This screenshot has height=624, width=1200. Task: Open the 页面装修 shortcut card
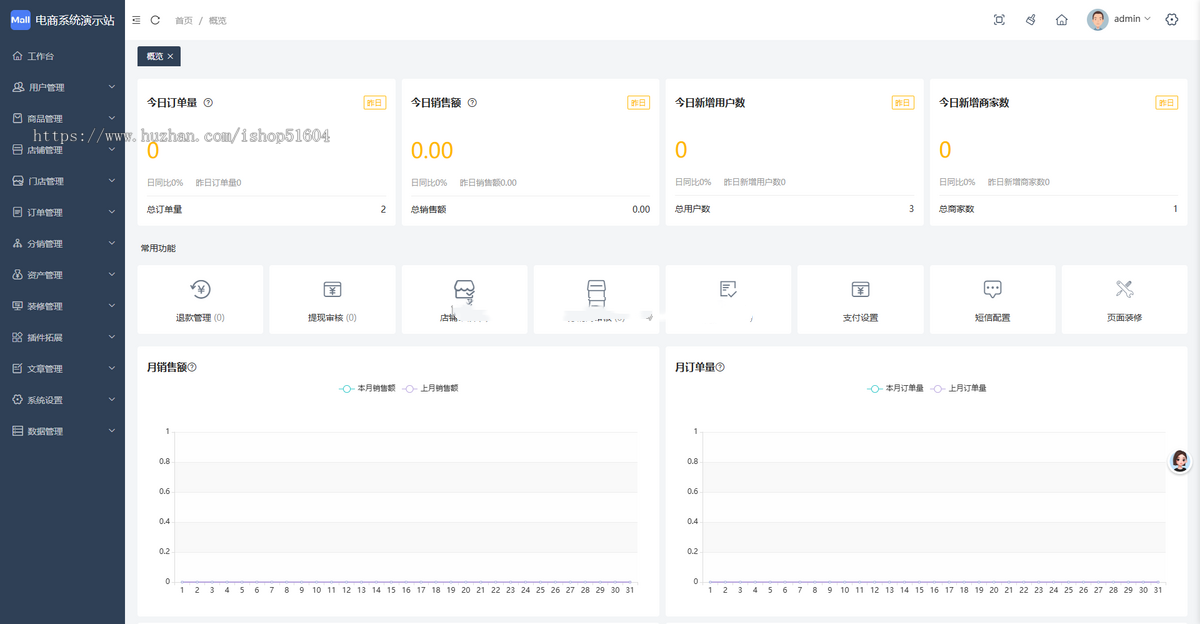1124,299
